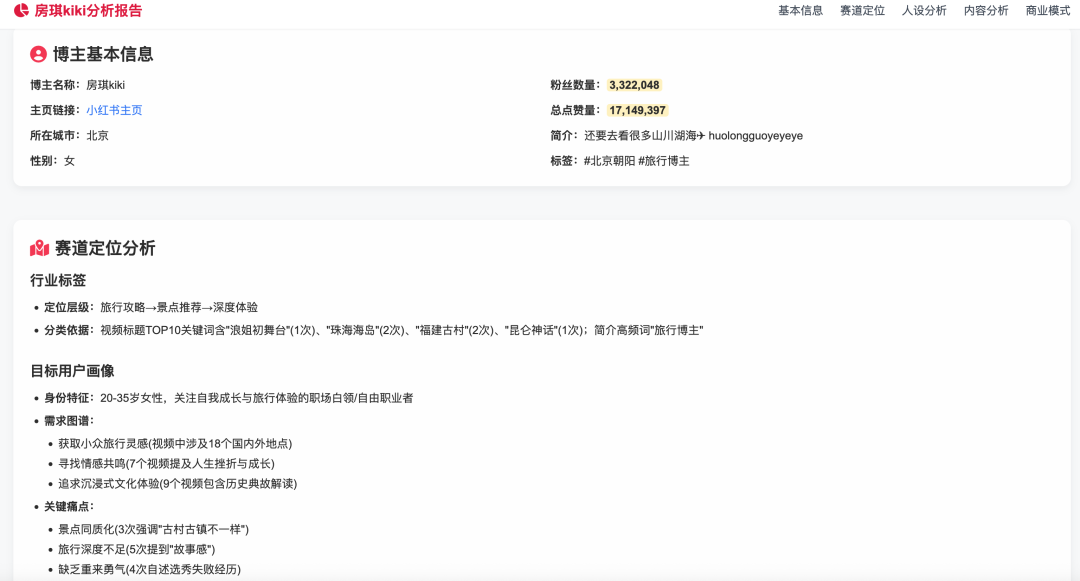Click the user avatar icon beside 博主基本信息

point(39,54)
